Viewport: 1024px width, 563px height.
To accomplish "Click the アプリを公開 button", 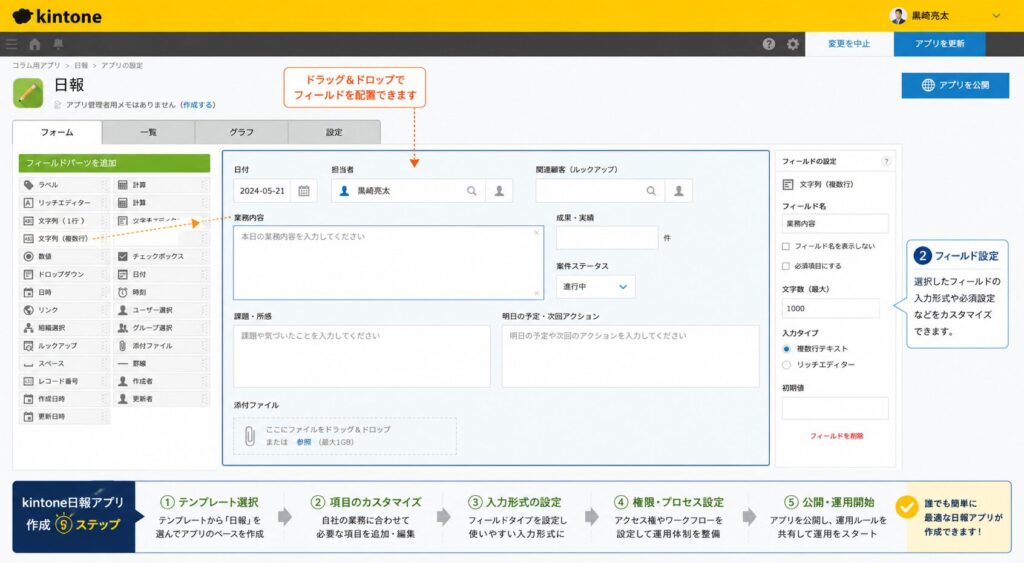I will point(955,86).
